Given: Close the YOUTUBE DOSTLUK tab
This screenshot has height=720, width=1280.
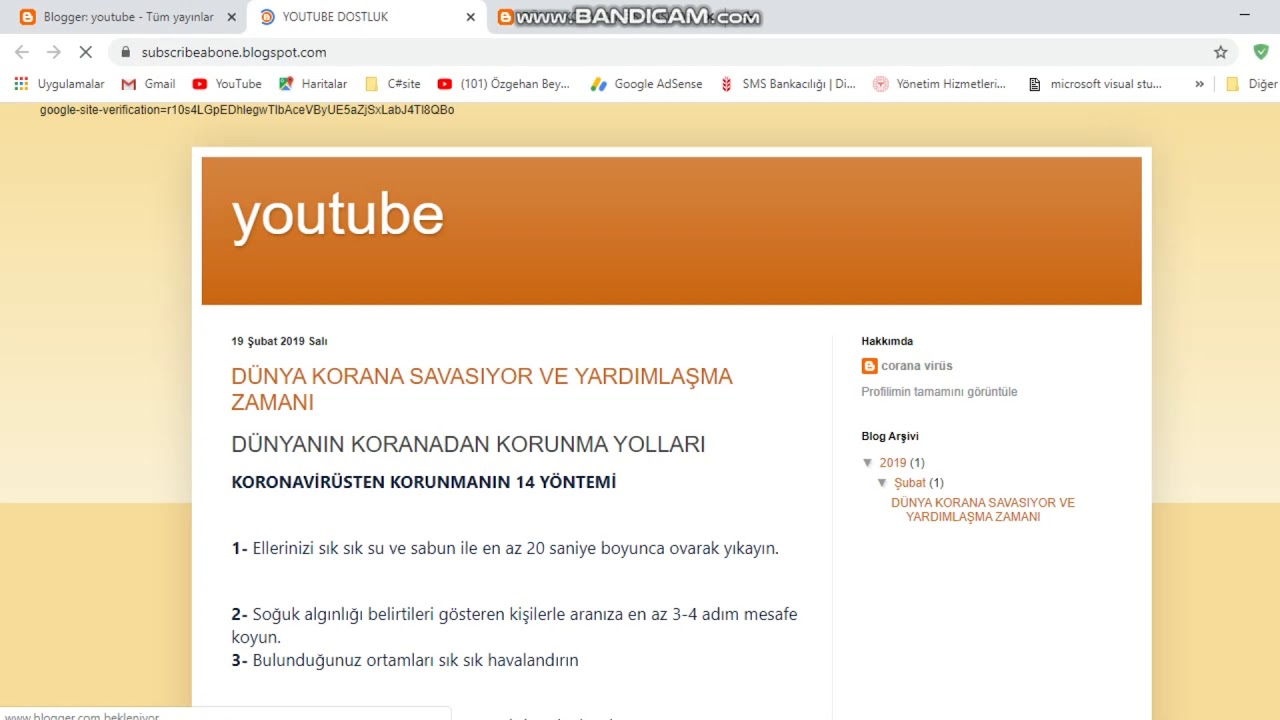Looking at the screenshot, I should tap(470, 17).
